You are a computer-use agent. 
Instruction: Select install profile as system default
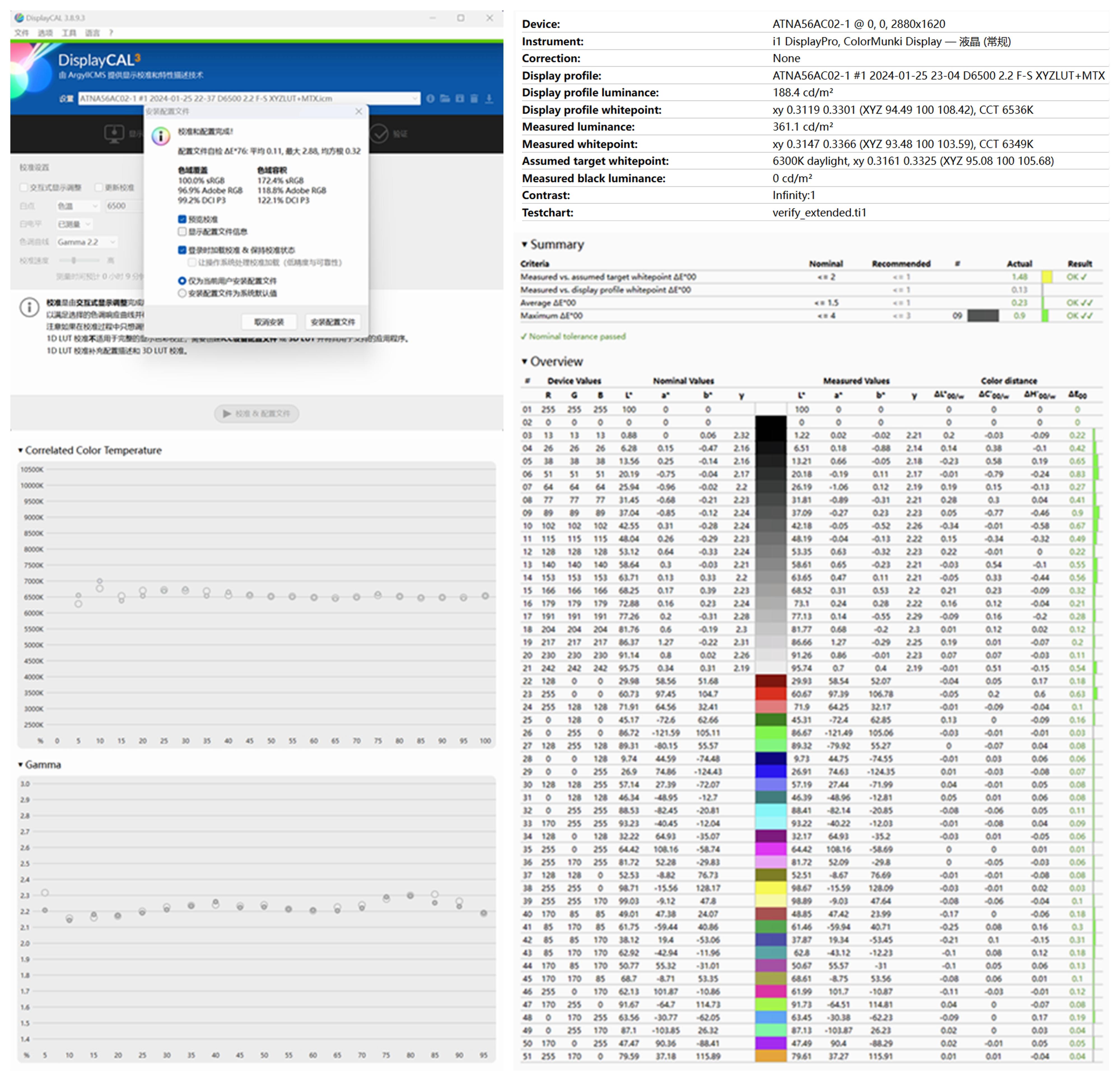(x=182, y=293)
